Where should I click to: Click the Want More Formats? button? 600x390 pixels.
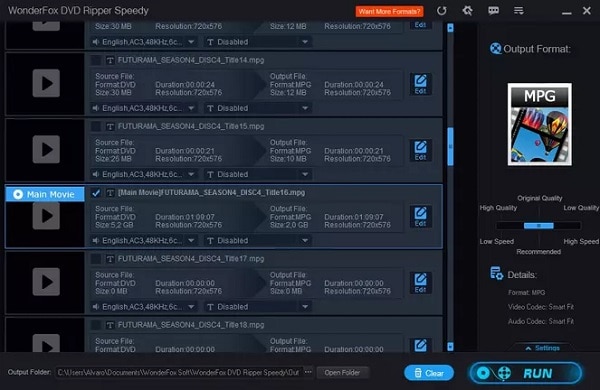point(390,11)
